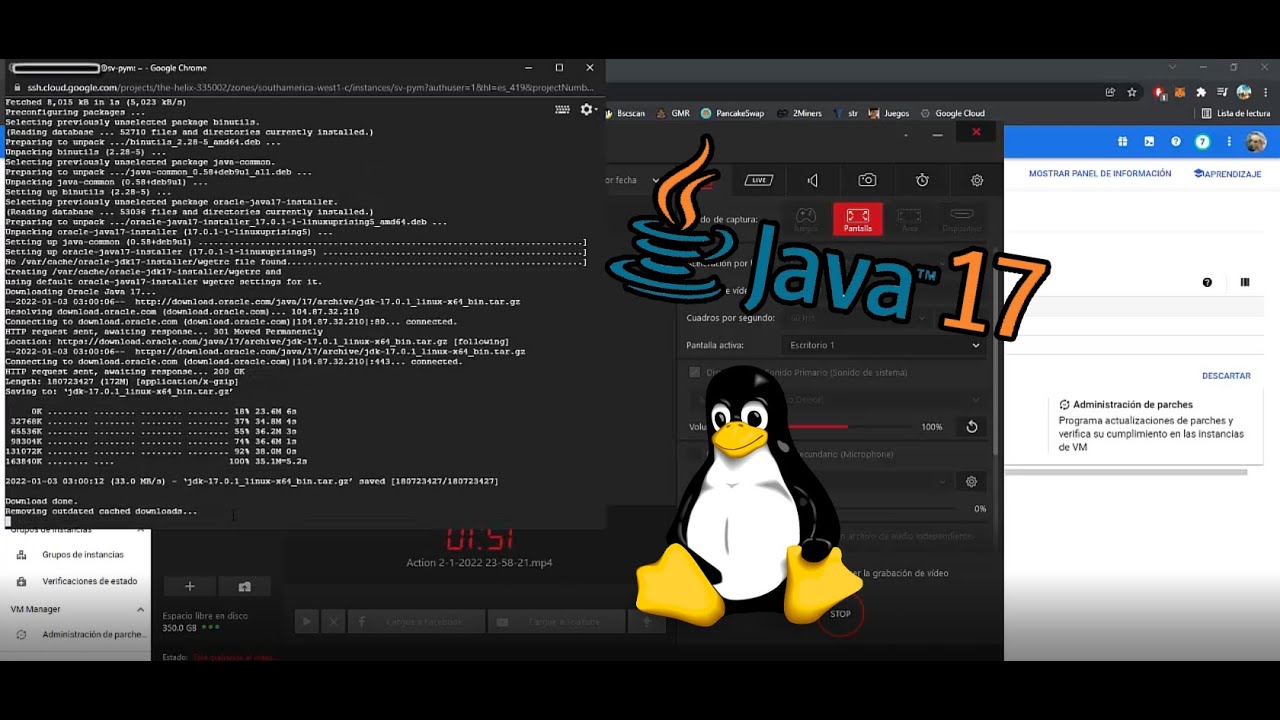
Task: Open Chrome three-dot menu
Action: point(1265,92)
